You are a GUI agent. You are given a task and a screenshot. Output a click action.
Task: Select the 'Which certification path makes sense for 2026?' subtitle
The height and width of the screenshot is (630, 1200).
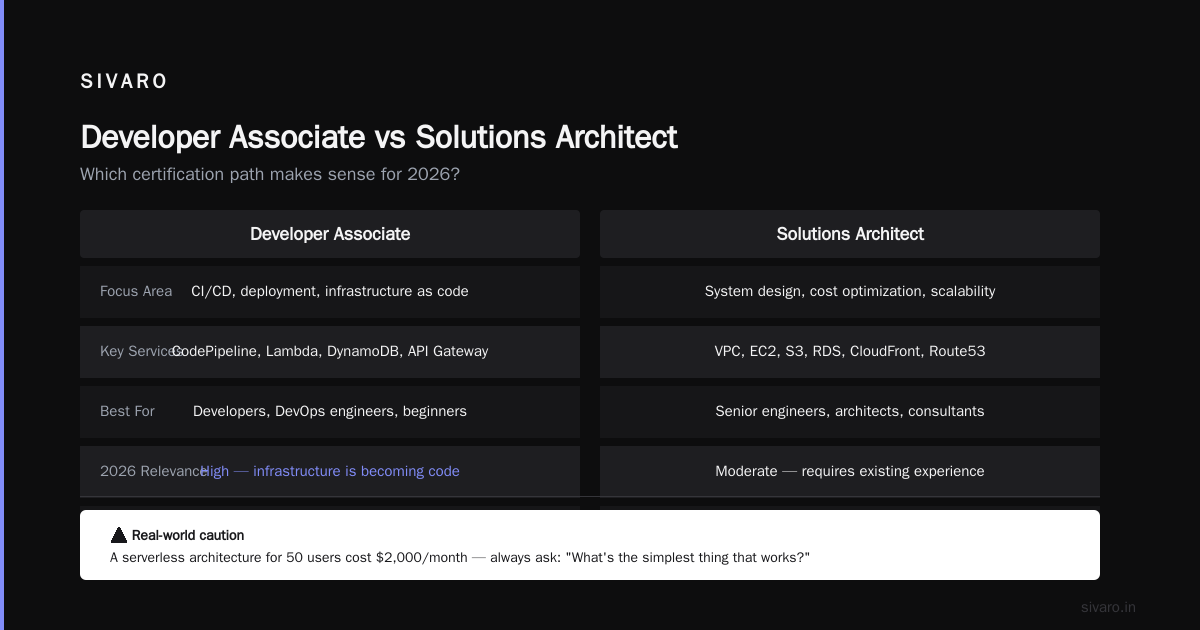click(x=270, y=174)
